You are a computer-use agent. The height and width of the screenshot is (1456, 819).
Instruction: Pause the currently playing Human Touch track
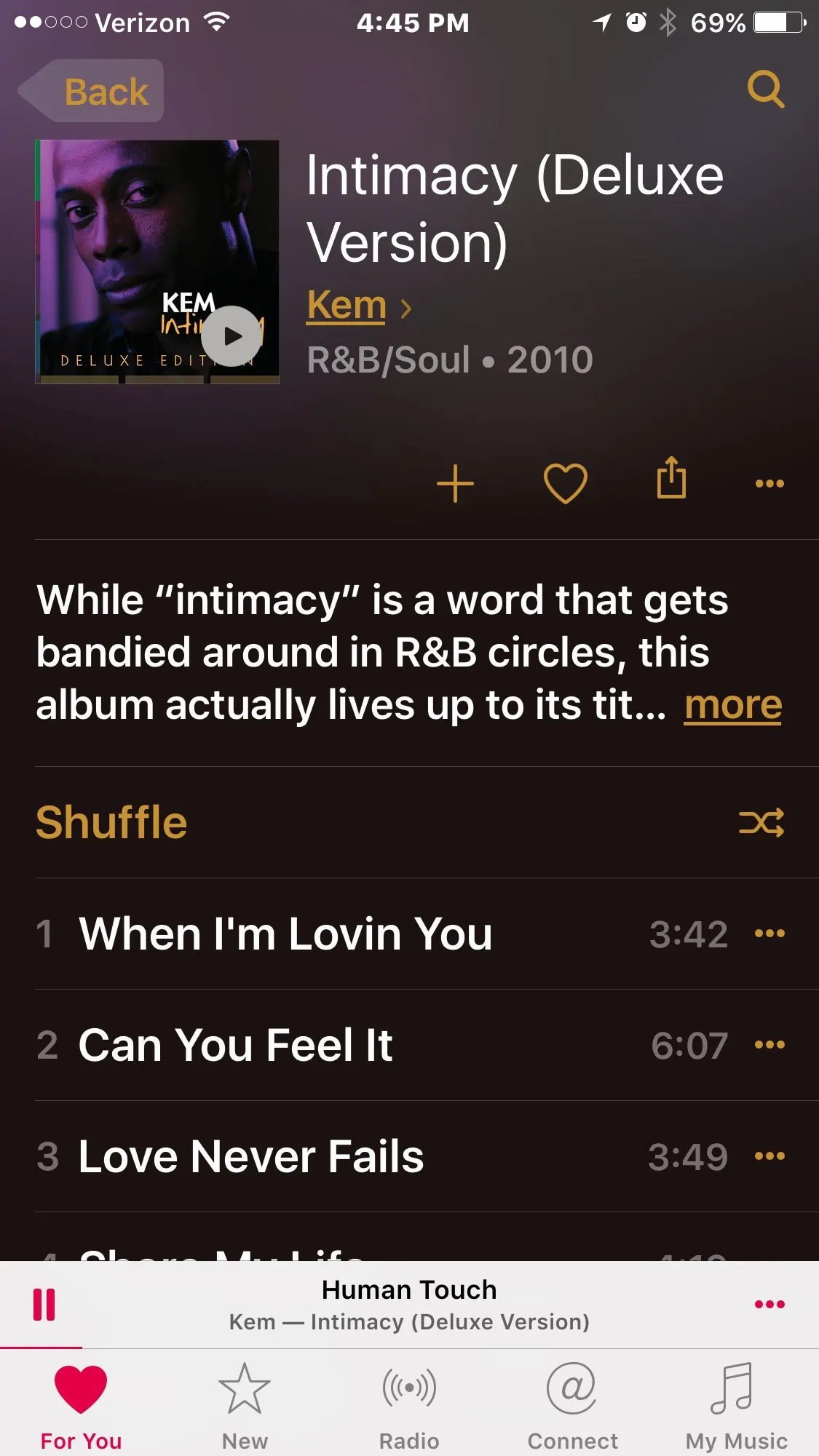coord(44,1304)
